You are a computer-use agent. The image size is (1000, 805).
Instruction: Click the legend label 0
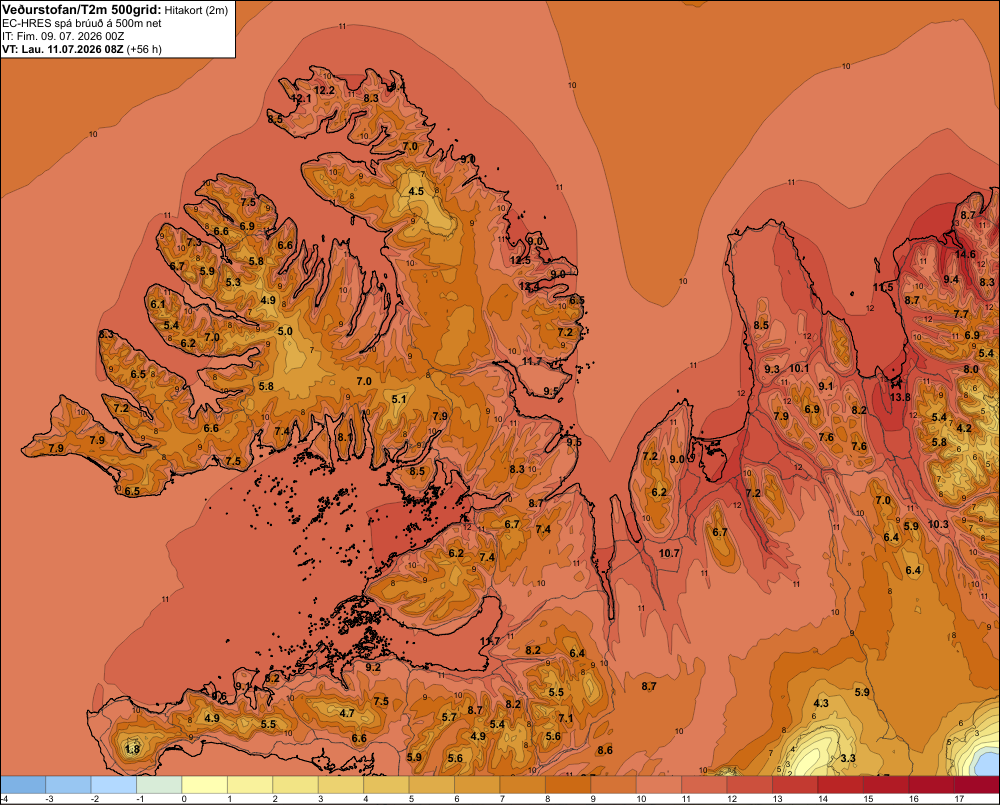(x=184, y=799)
